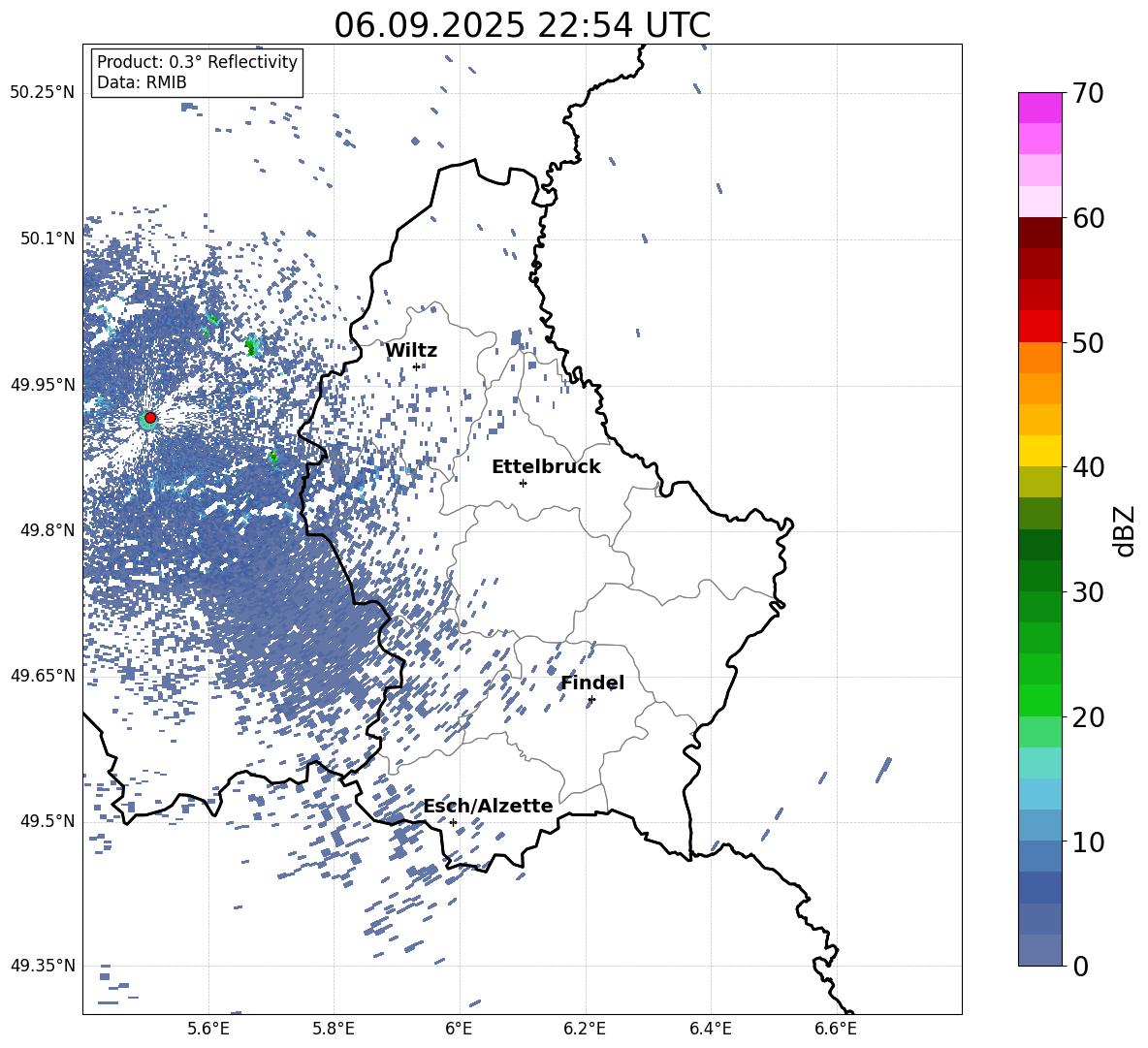The height and width of the screenshot is (1048, 1148).
Task: Click the Findel city label
Action: 592,683
